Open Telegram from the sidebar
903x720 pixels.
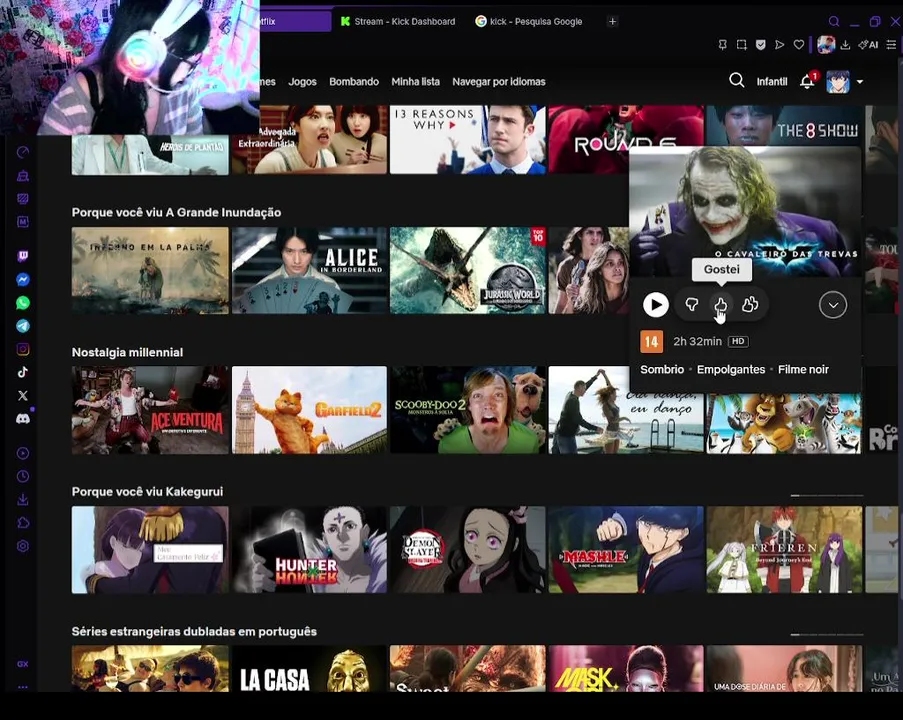22,326
